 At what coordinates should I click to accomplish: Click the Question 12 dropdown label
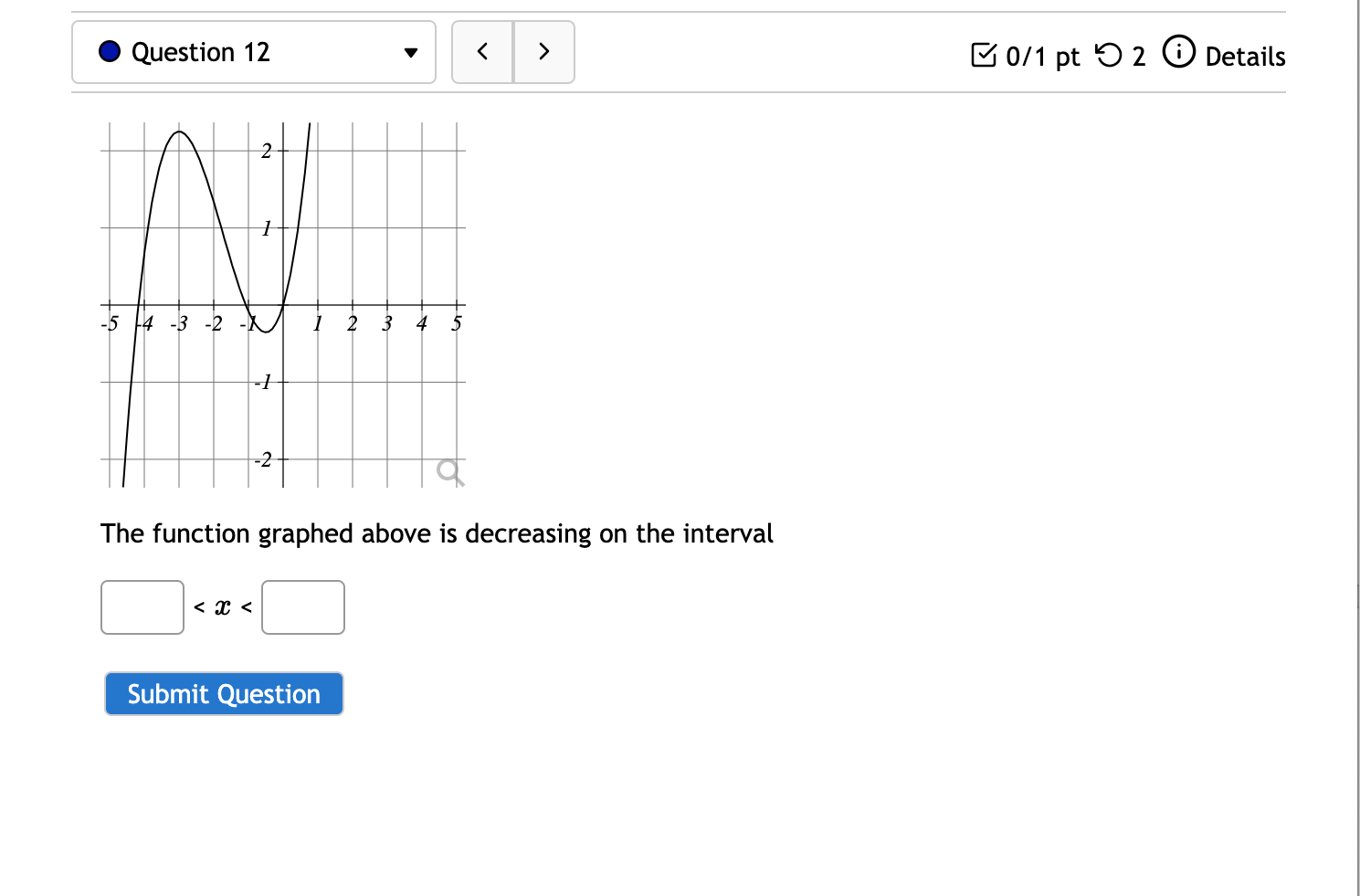pyautogui.click(x=199, y=52)
